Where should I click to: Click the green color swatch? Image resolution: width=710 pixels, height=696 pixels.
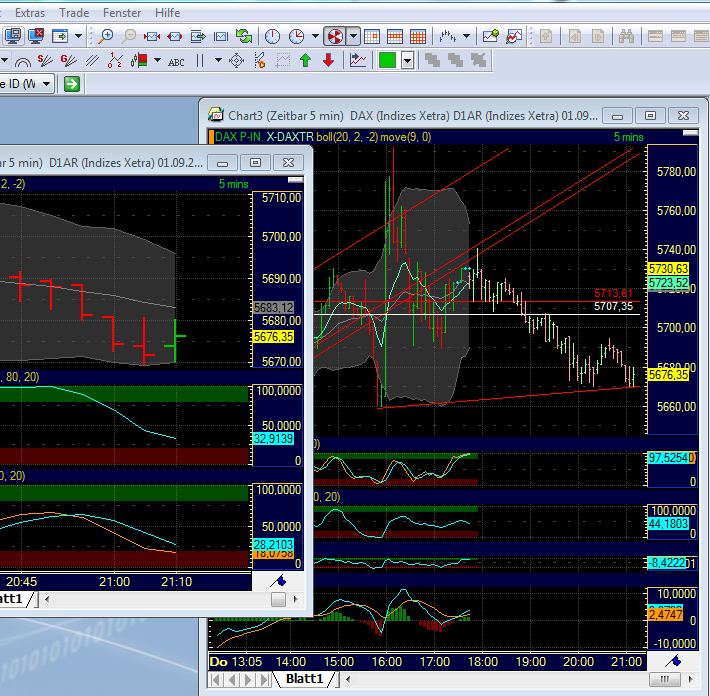pos(387,61)
